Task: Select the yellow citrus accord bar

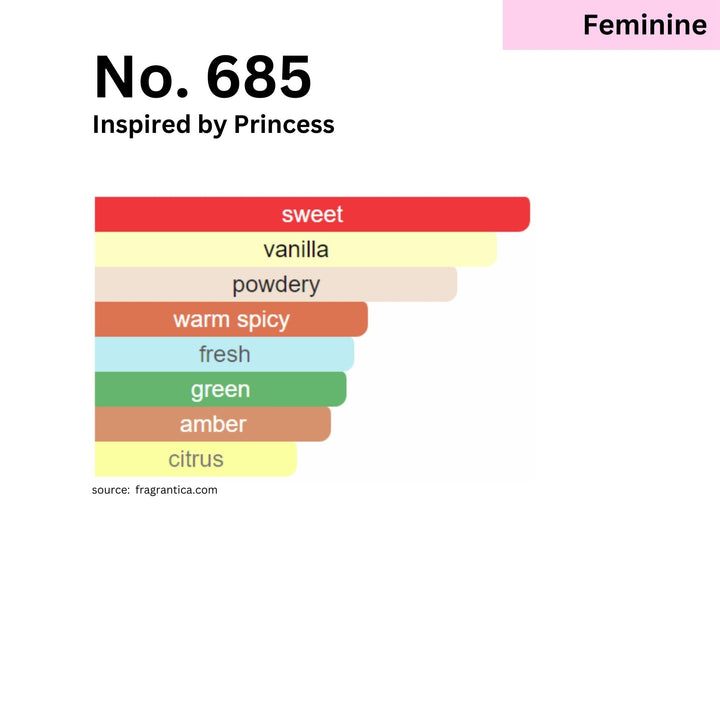Action: [x=196, y=459]
